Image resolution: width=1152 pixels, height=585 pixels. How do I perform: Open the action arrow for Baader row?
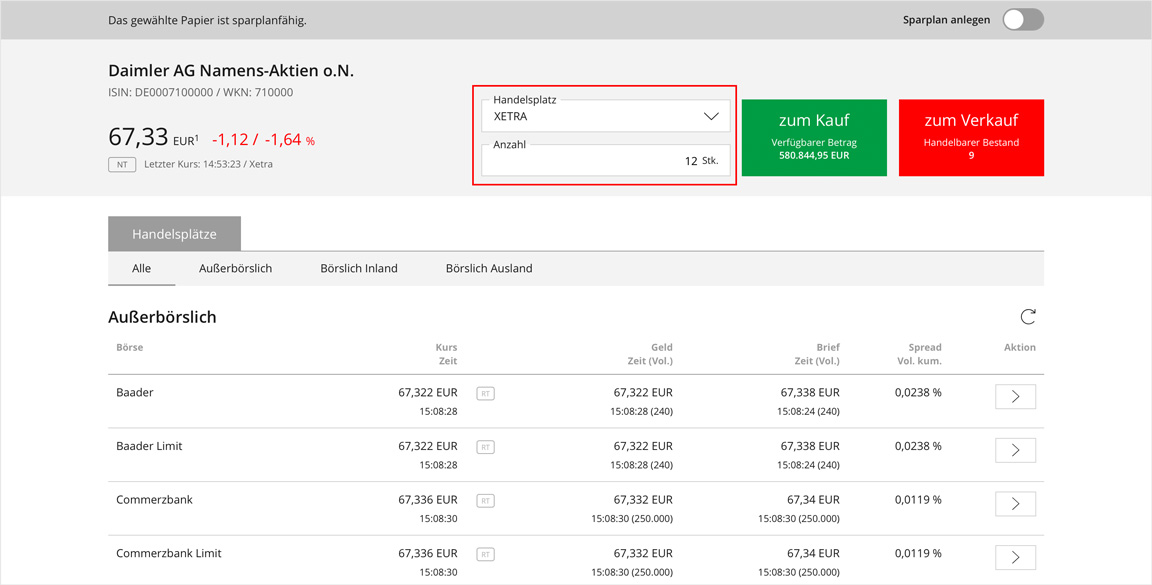point(1015,397)
